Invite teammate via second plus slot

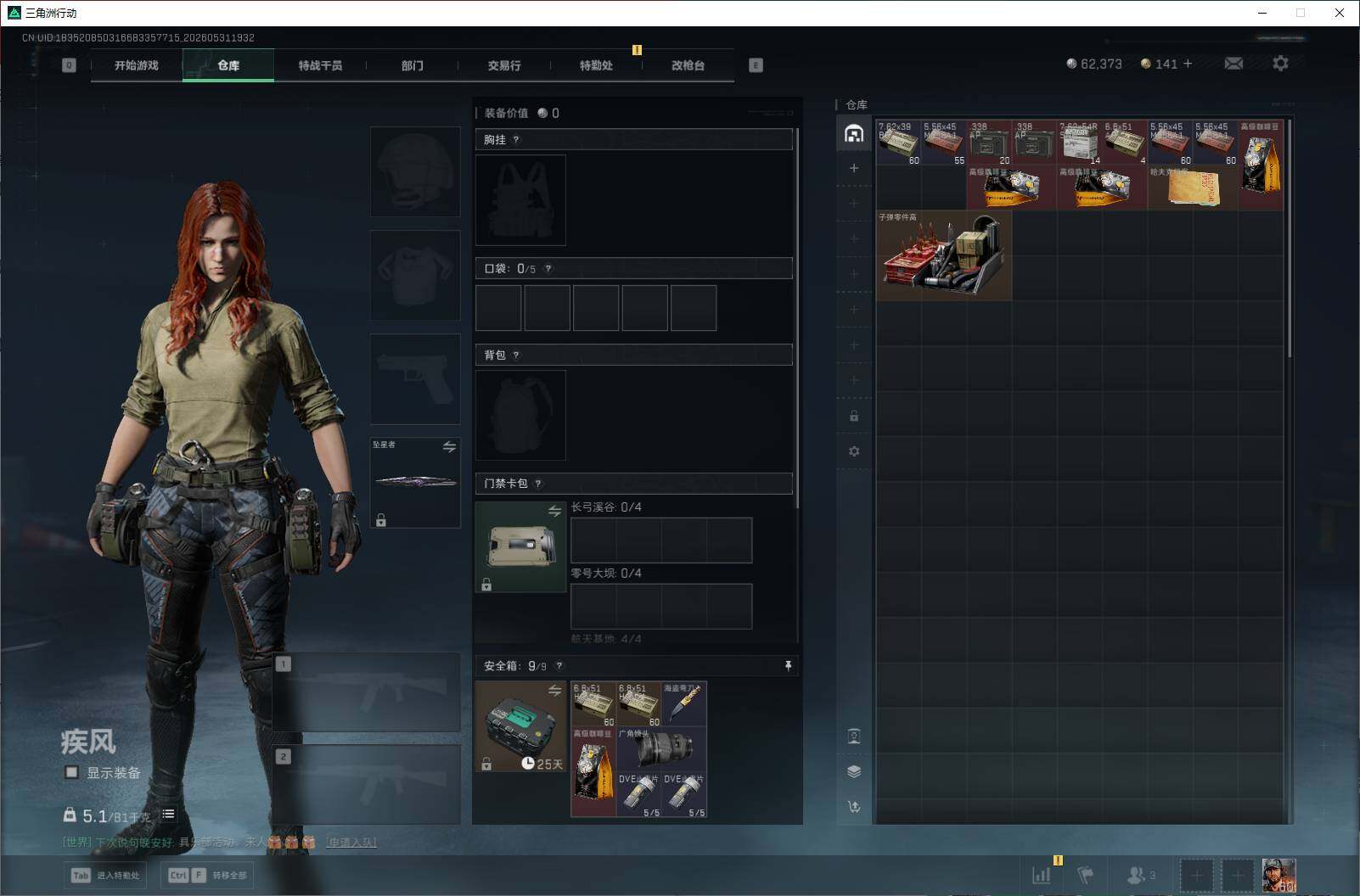coord(1237,875)
